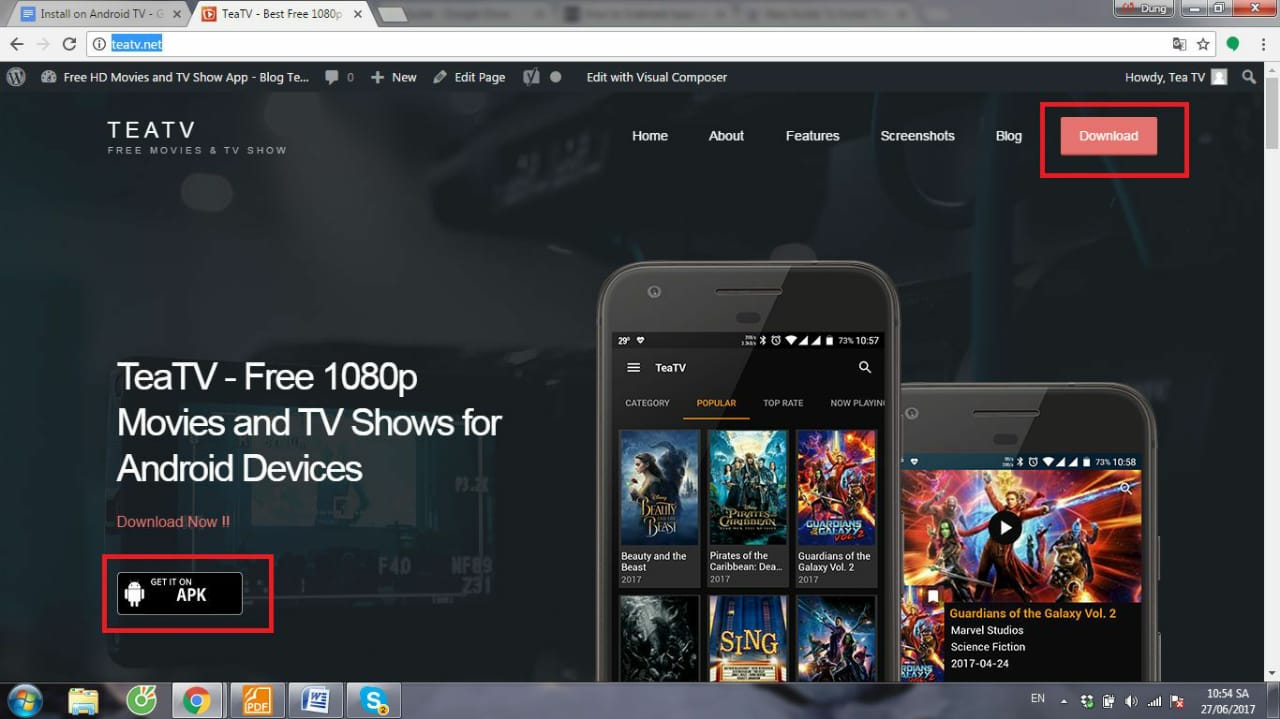The height and width of the screenshot is (719, 1280).
Task: Click Edit with Visual Composer link
Action: click(656, 77)
